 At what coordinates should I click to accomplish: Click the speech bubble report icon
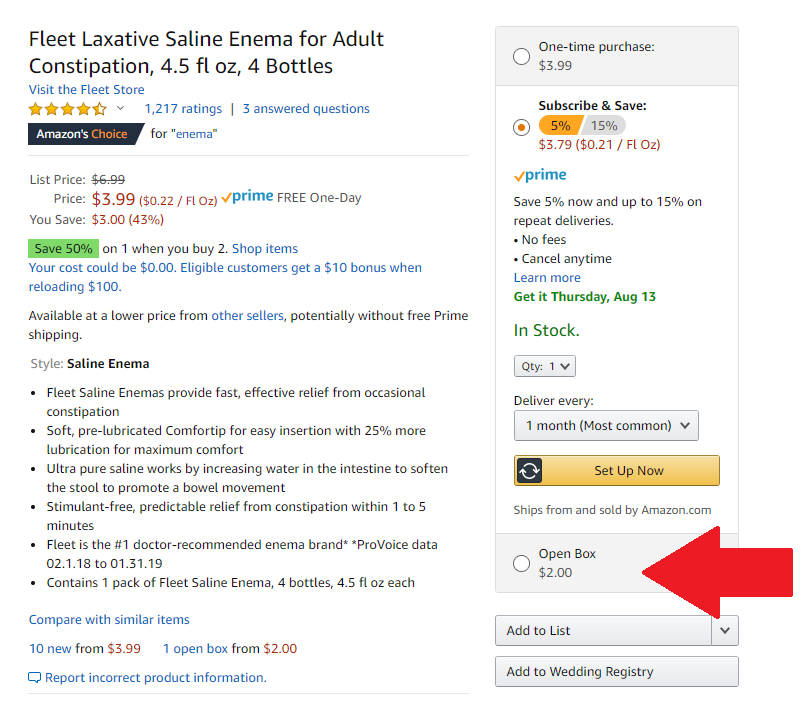click(x=35, y=678)
